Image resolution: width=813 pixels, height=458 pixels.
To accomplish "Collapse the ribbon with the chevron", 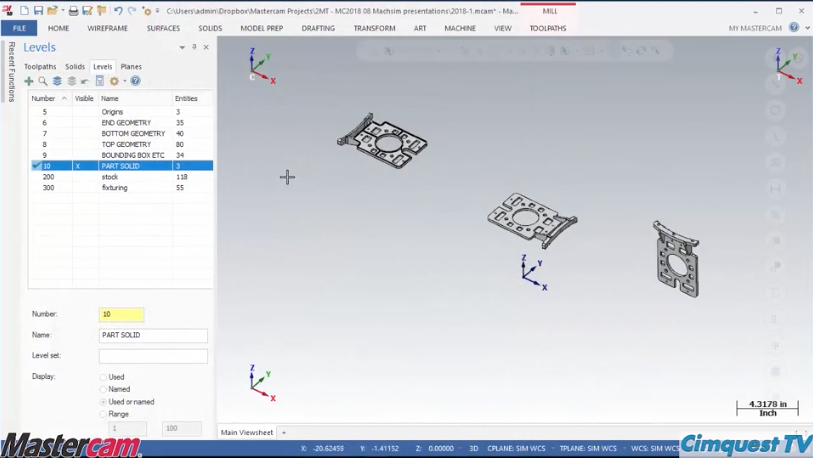I will (x=807, y=28).
